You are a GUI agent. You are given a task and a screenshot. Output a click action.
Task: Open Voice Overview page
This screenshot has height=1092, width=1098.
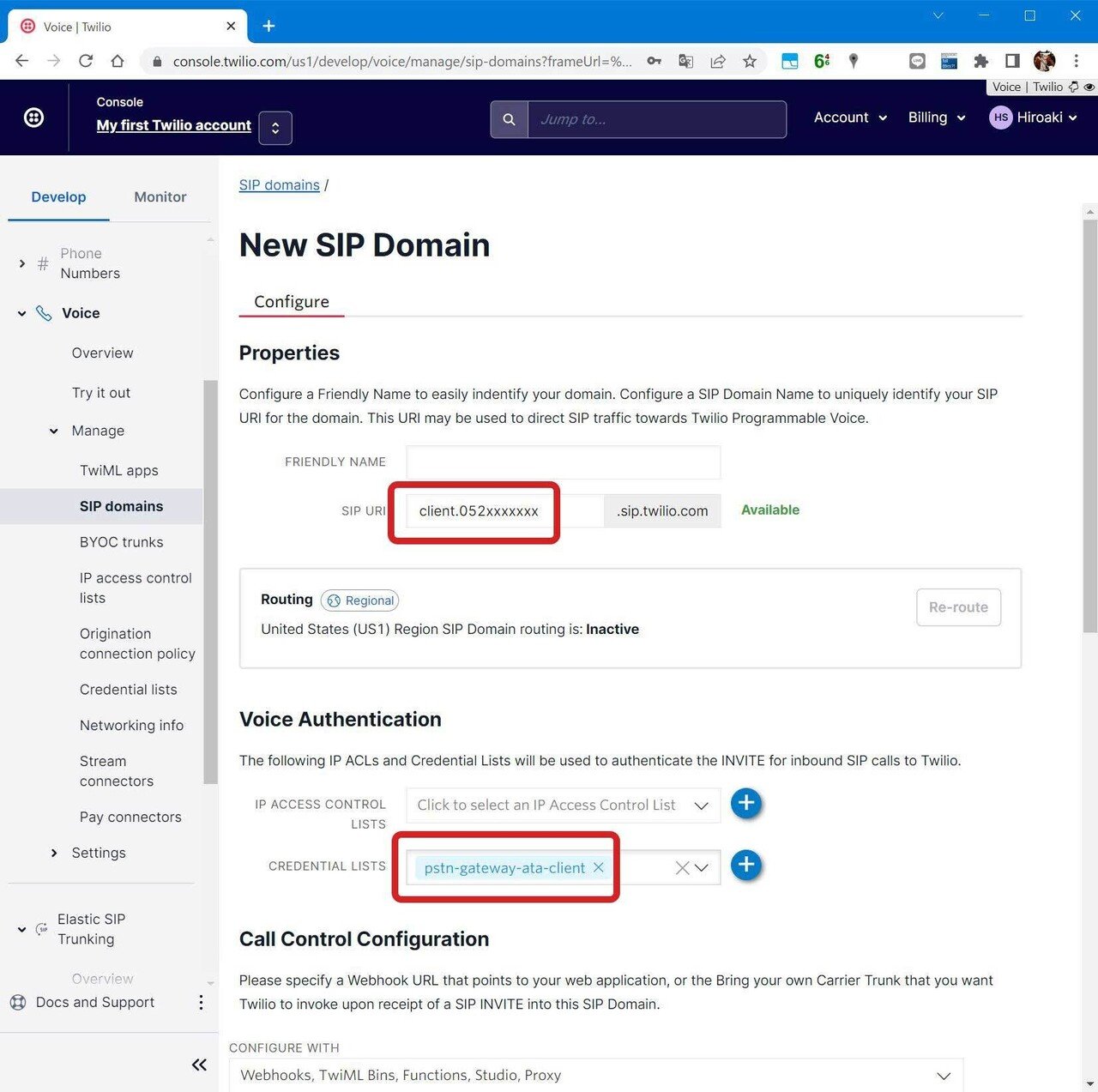[103, 353]
